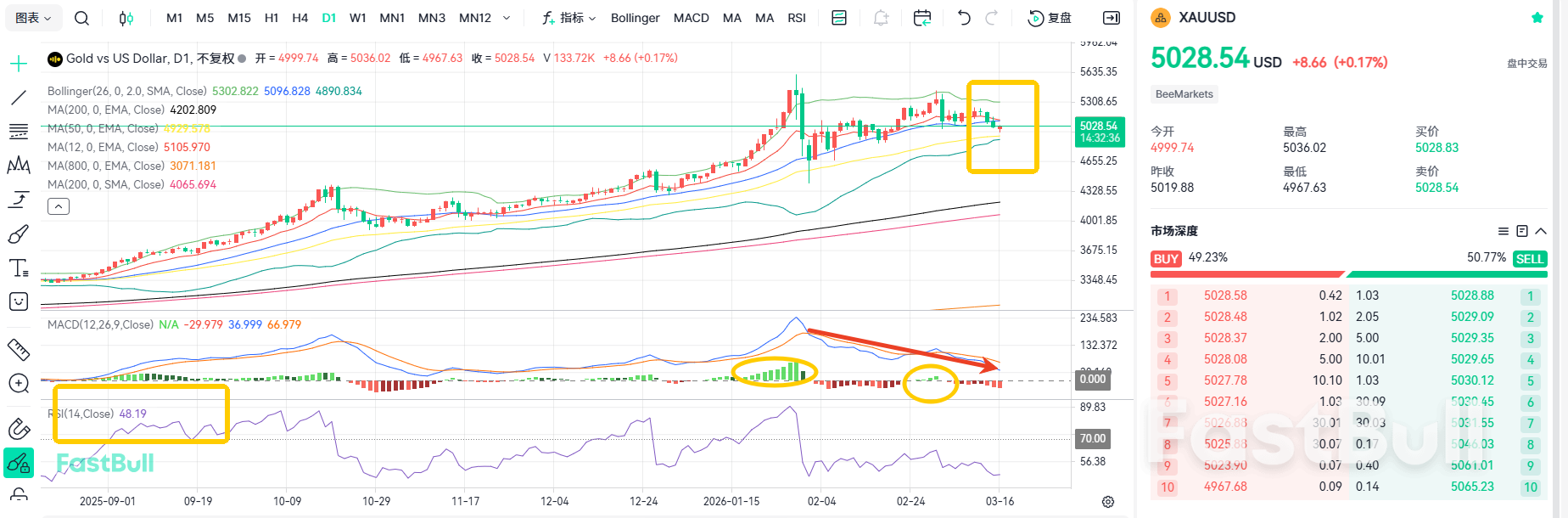Open the price alert bell icon
Image resolution: width=1568 pixels, height=518 pixels.
882,18
